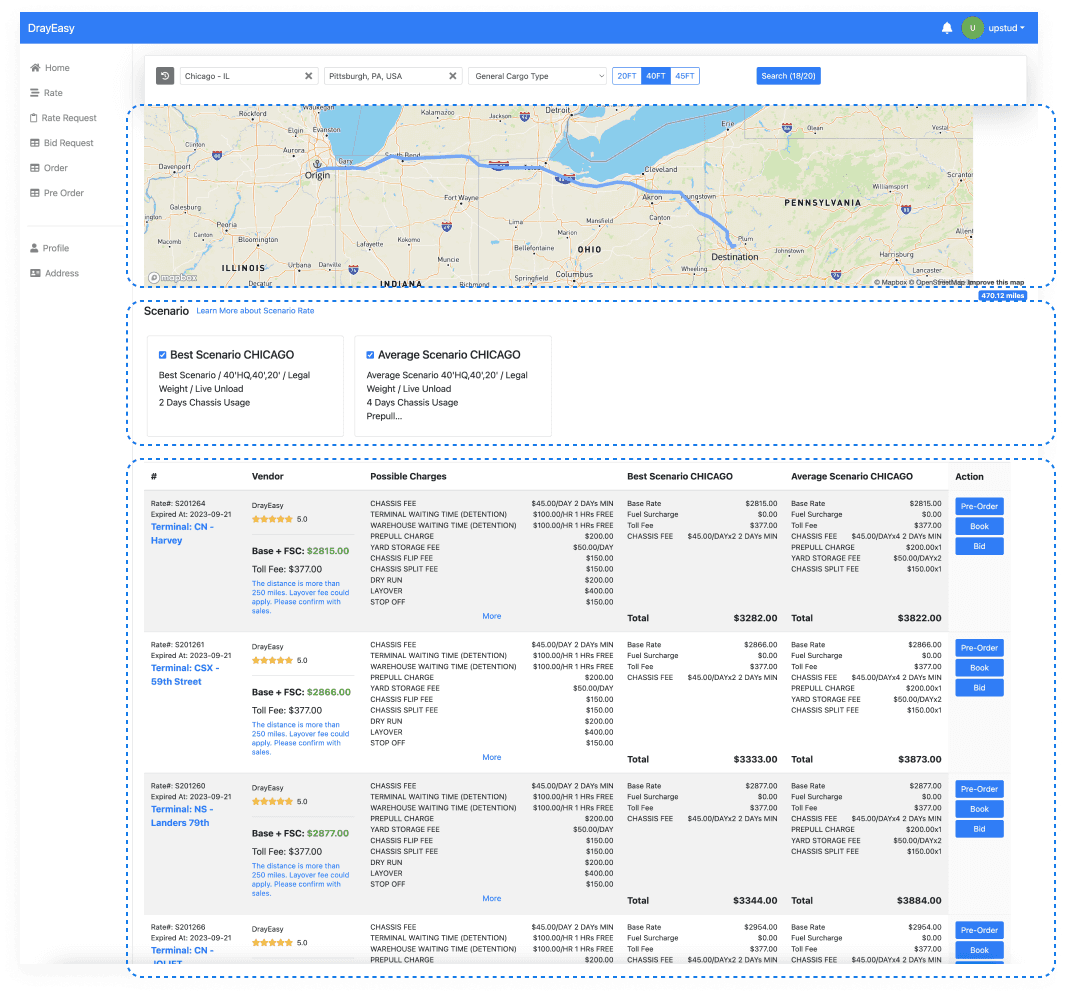1076x1006 pixels.
Task: Clear the Chicago - IL origin field
Action: click(308, 76)
